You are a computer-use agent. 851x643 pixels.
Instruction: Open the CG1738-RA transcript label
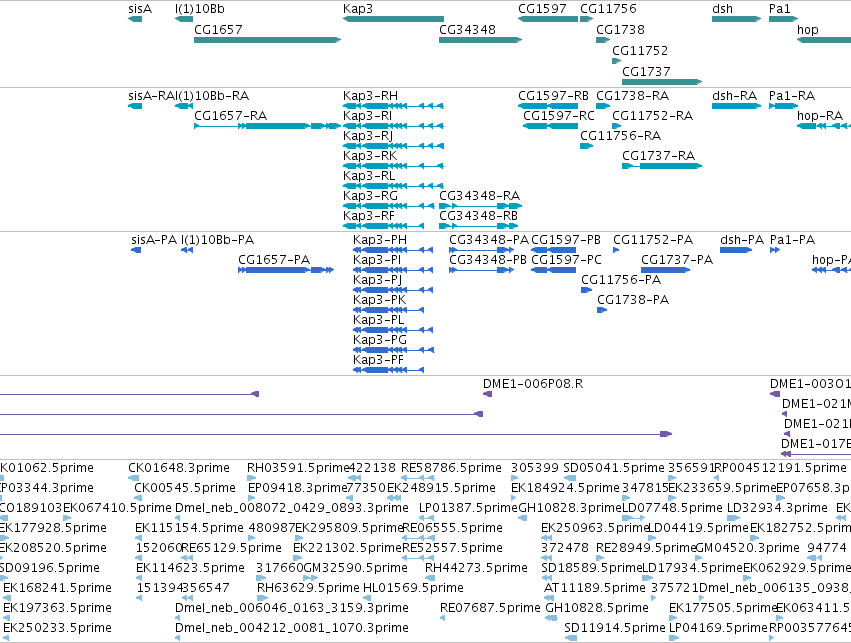pos(632,96)
